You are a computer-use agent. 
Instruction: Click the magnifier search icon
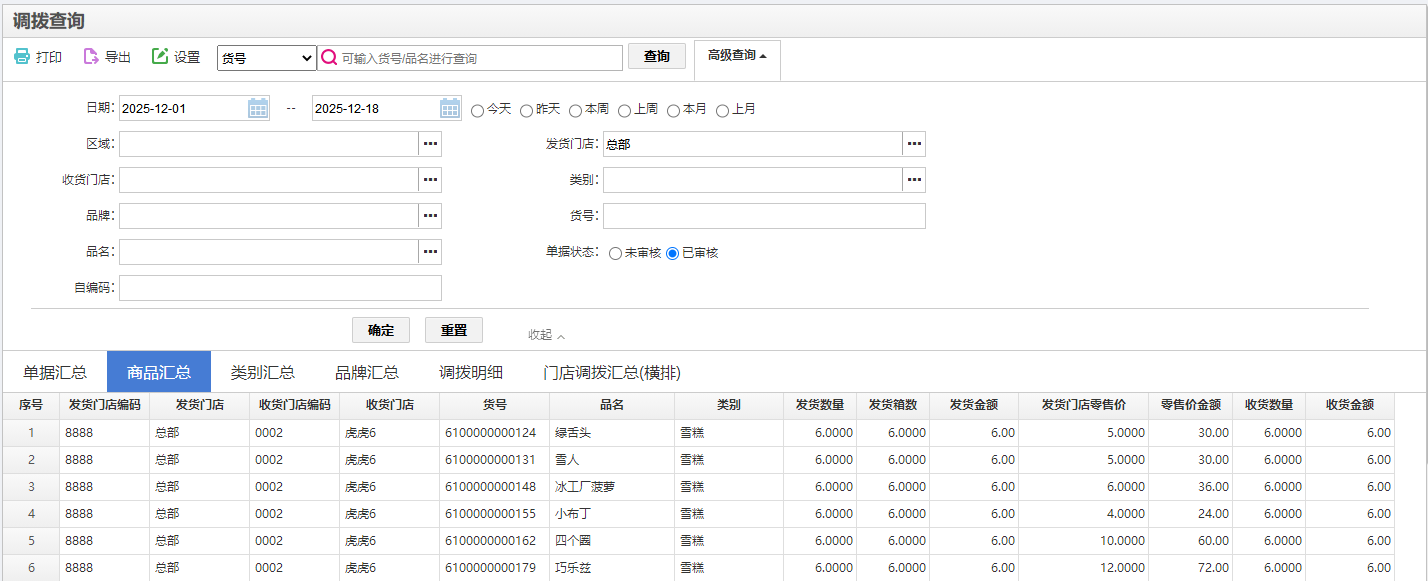(329, 58)
